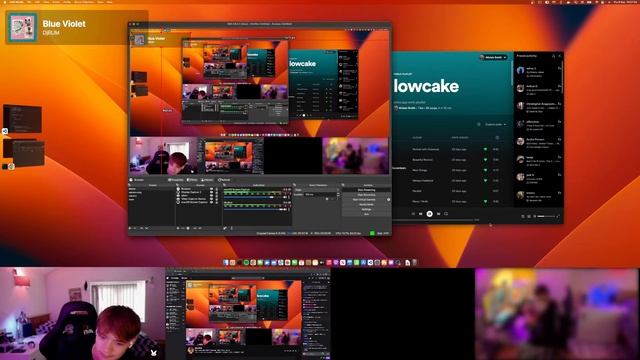Adjust top audio mixer volume slider
The image size is (640, 360).
point(253,197)
